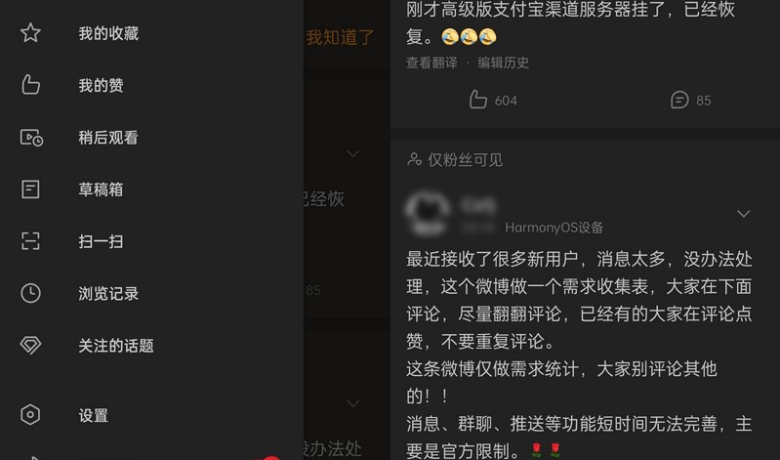Expand the dimmed chevron above 已经恢

click(353, 154)
